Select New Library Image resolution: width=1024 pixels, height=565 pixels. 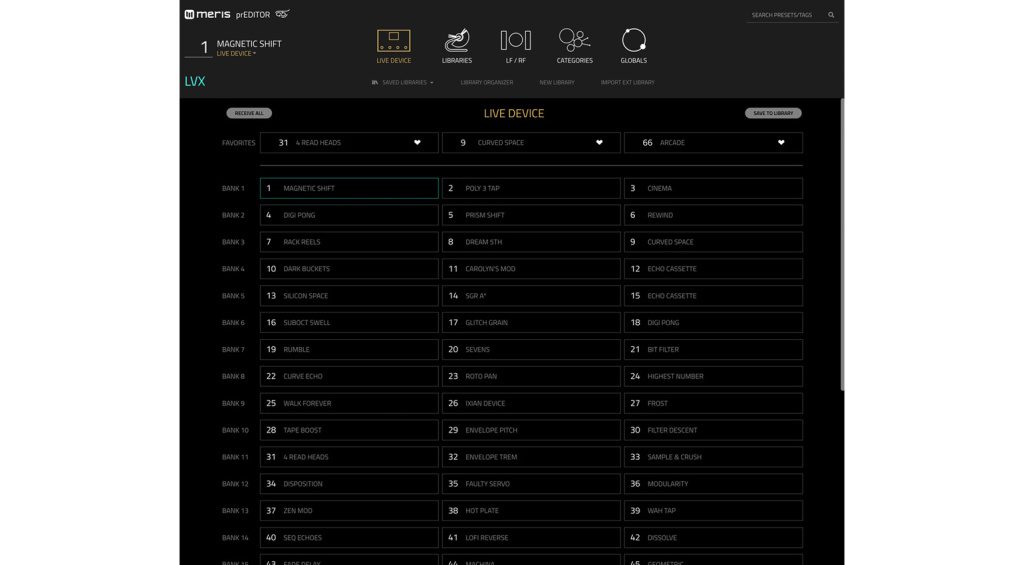pos(557,82)
